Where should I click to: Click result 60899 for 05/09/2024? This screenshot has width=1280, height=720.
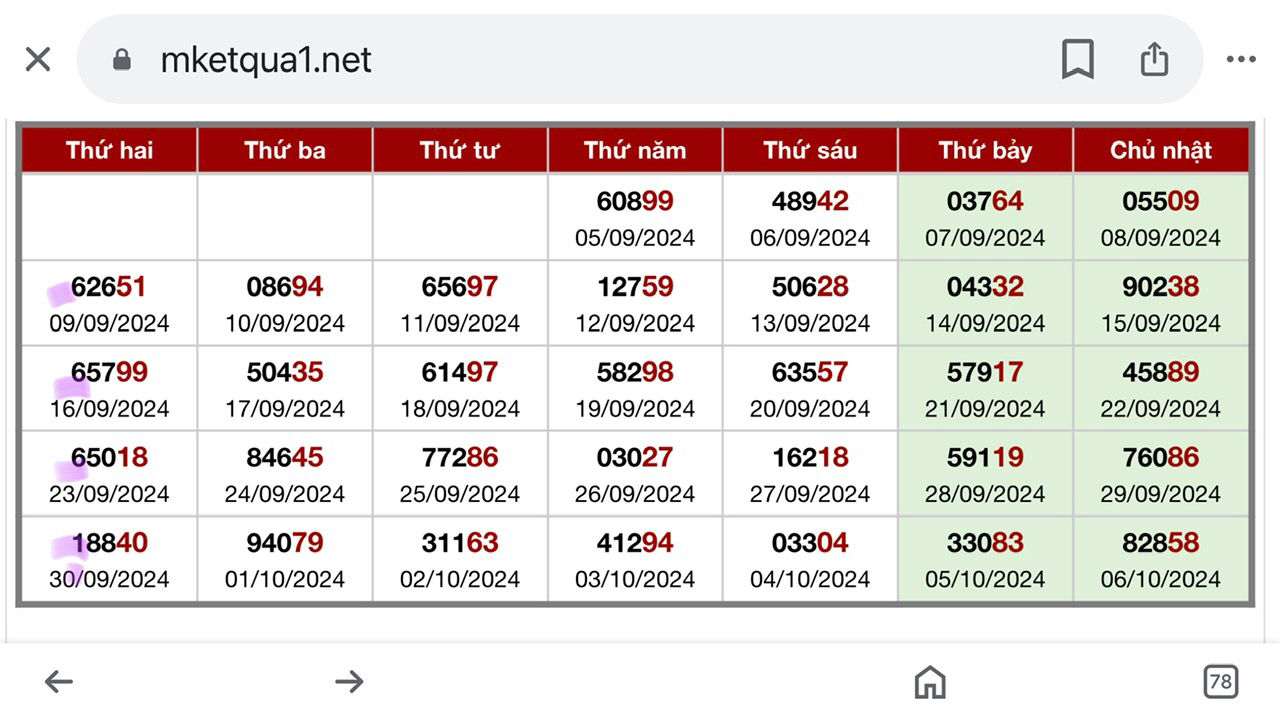coord(635,217)
